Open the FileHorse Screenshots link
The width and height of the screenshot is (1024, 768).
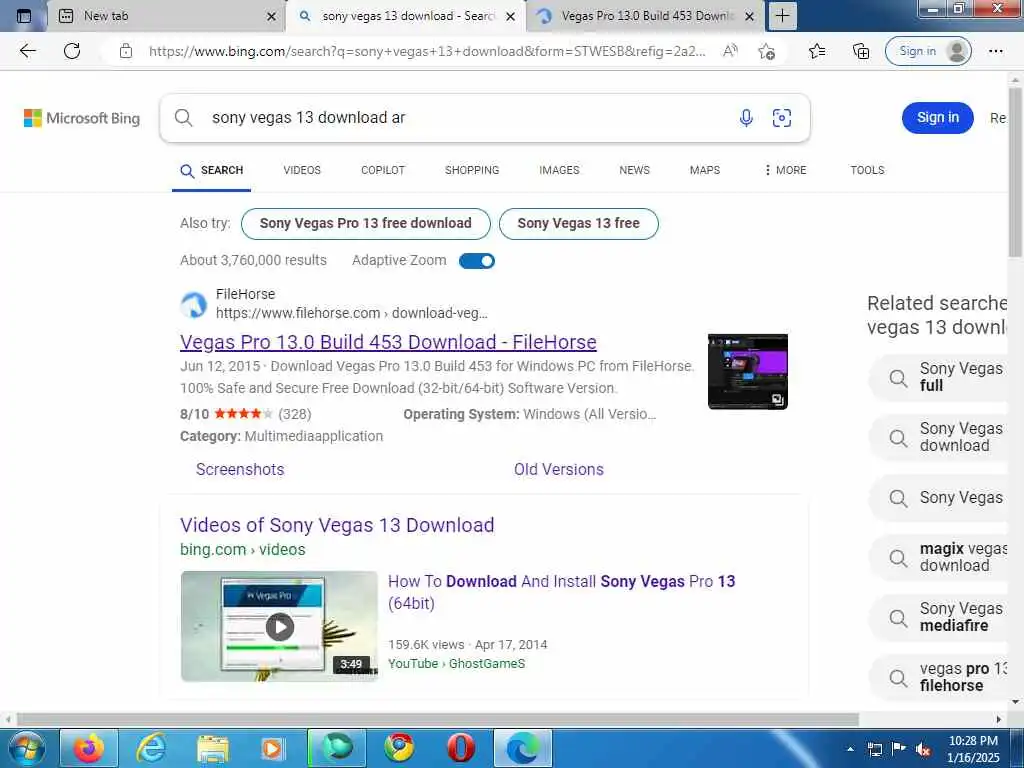point(240,469)
